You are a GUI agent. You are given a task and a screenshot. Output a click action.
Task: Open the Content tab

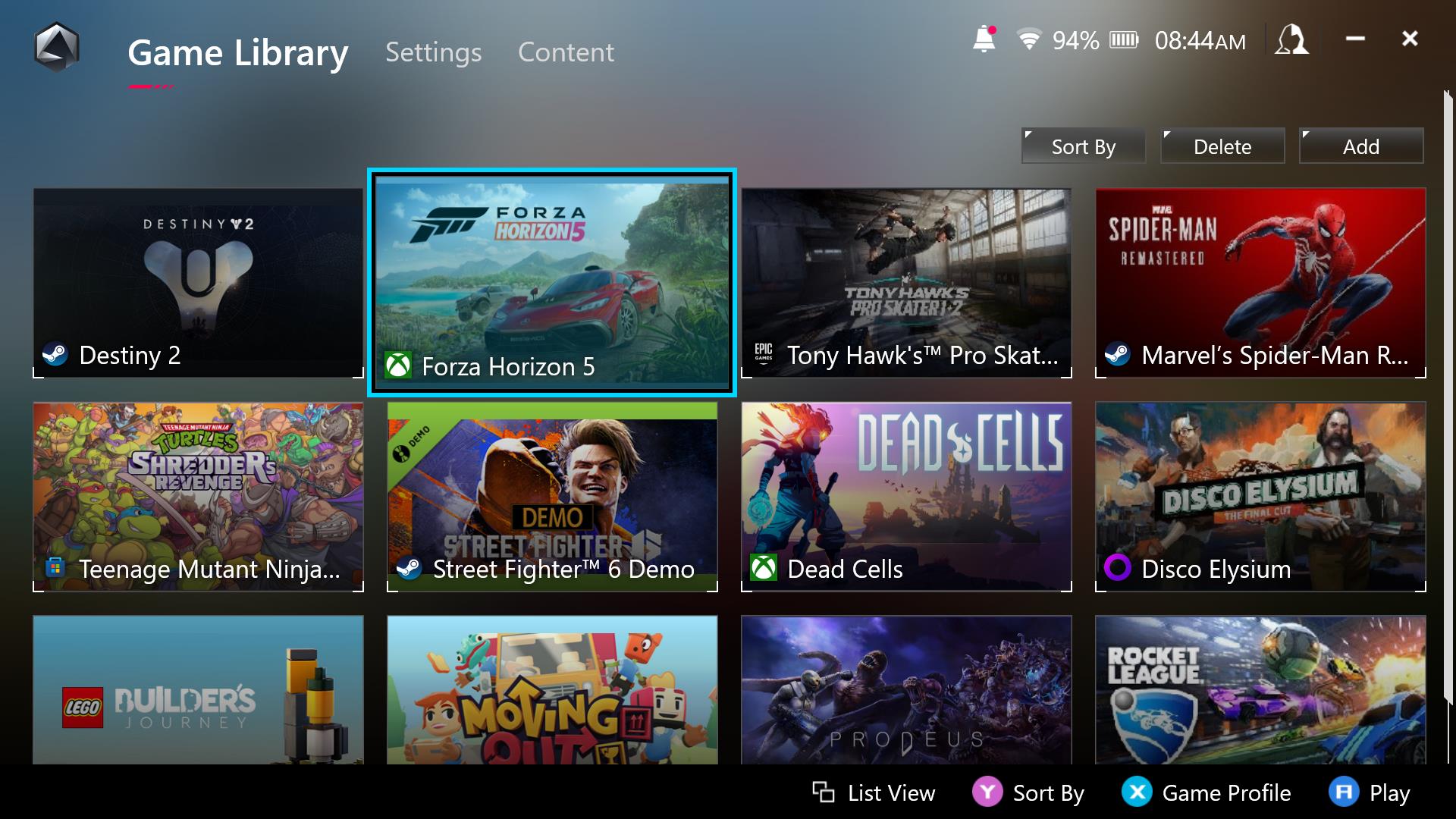click(x=565, y=52)
